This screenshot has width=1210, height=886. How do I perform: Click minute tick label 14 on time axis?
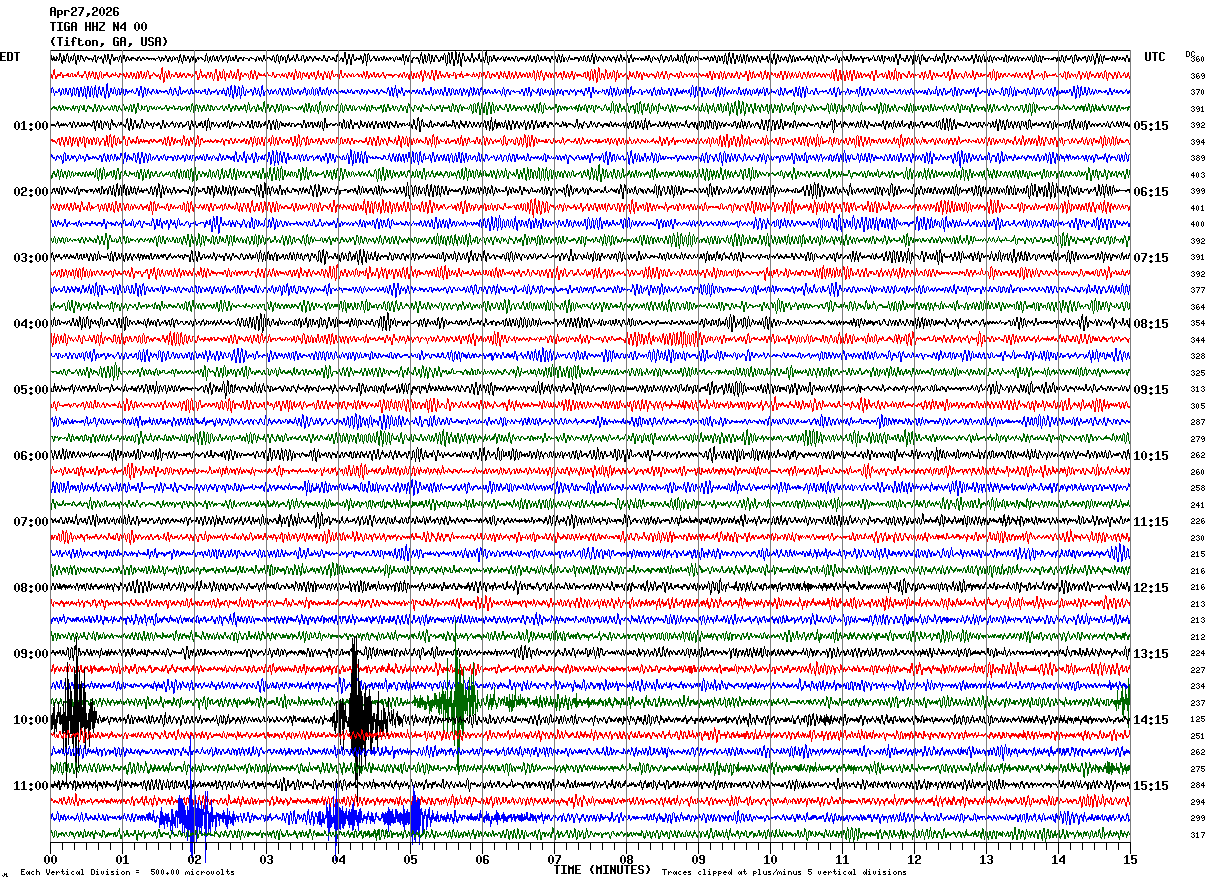coord(1058,860)
